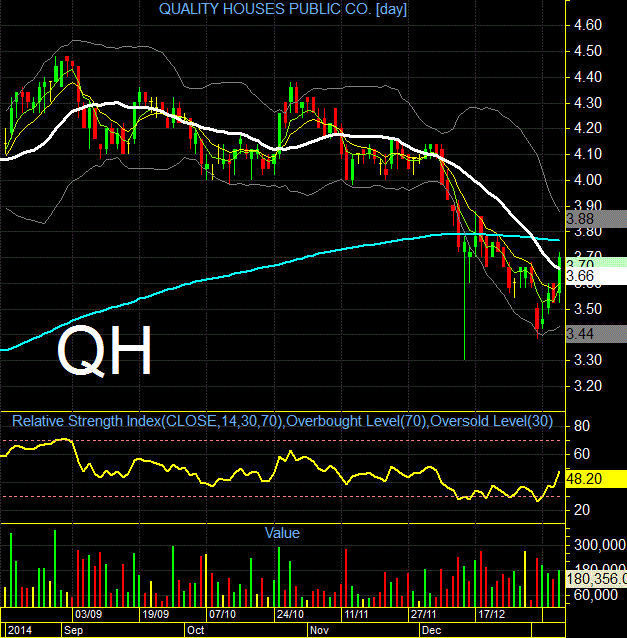This screenshot has height=638, width=627.
Task: Click the 11/11 date marker
Action: (x=356, y=614)
